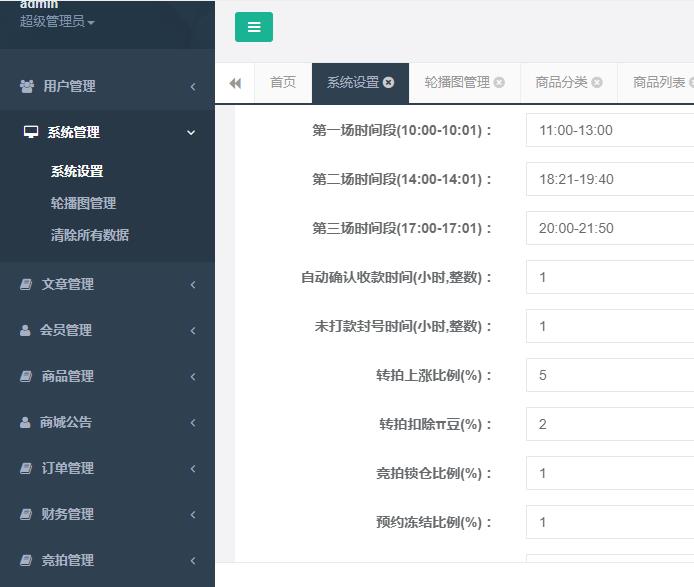Viewport: 694px width, 587px height.
Task: Click the 转拍上涨比例(%) input field
Action: [610, 375]
